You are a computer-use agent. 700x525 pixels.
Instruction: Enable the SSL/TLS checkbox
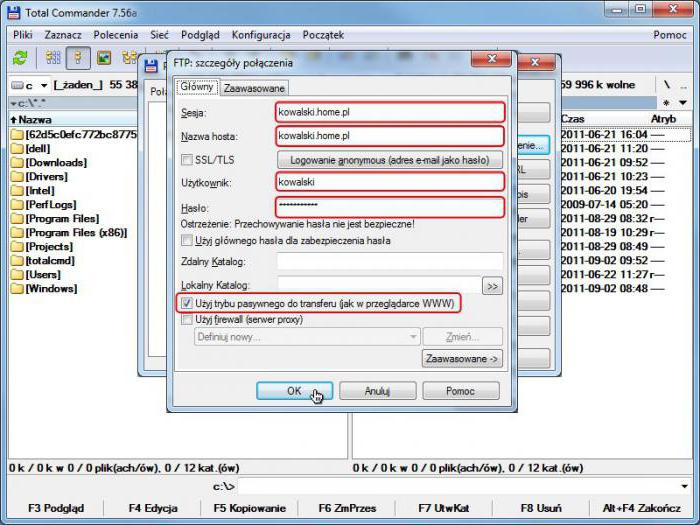click(187, 159)
